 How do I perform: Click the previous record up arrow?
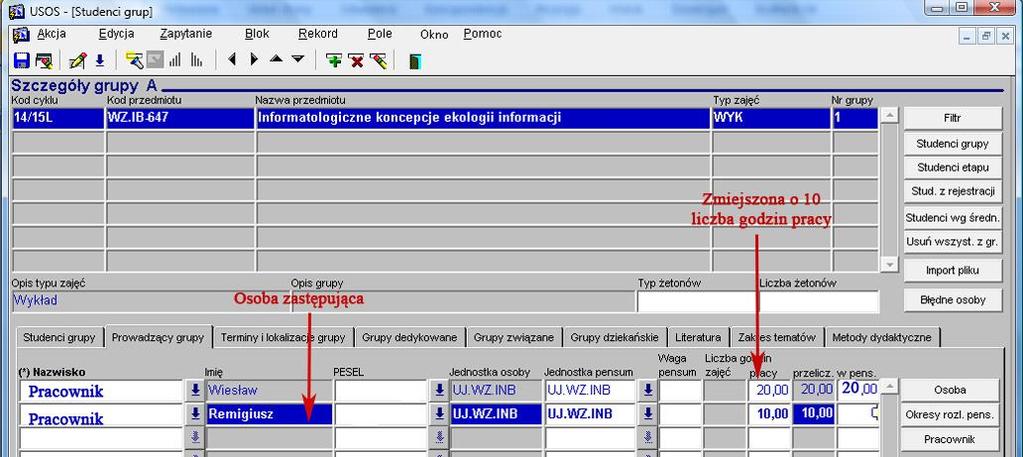pyautogui.click(x=276, y=59)
